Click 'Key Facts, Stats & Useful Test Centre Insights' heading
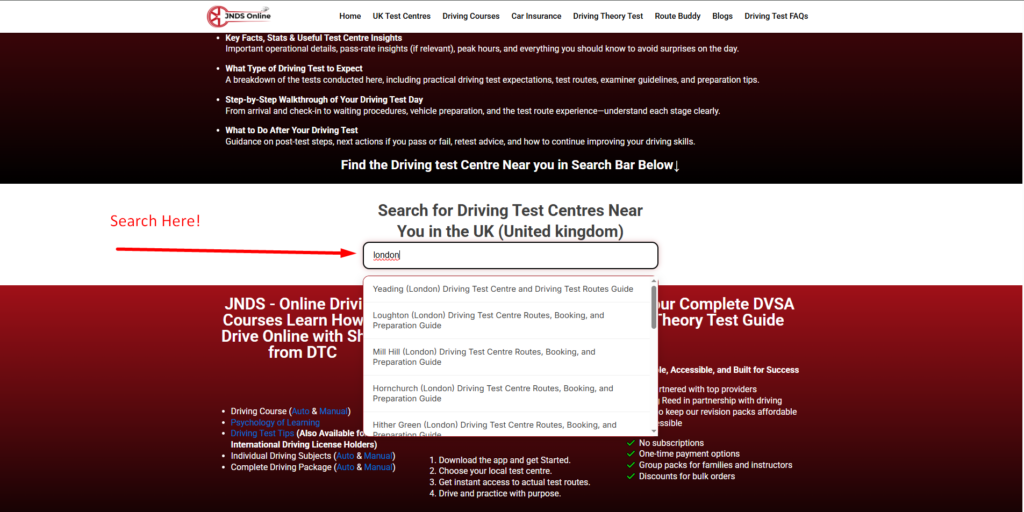The width and height of the screenshot is (1024, 512). pyautogui.click(x=313, y=38)
